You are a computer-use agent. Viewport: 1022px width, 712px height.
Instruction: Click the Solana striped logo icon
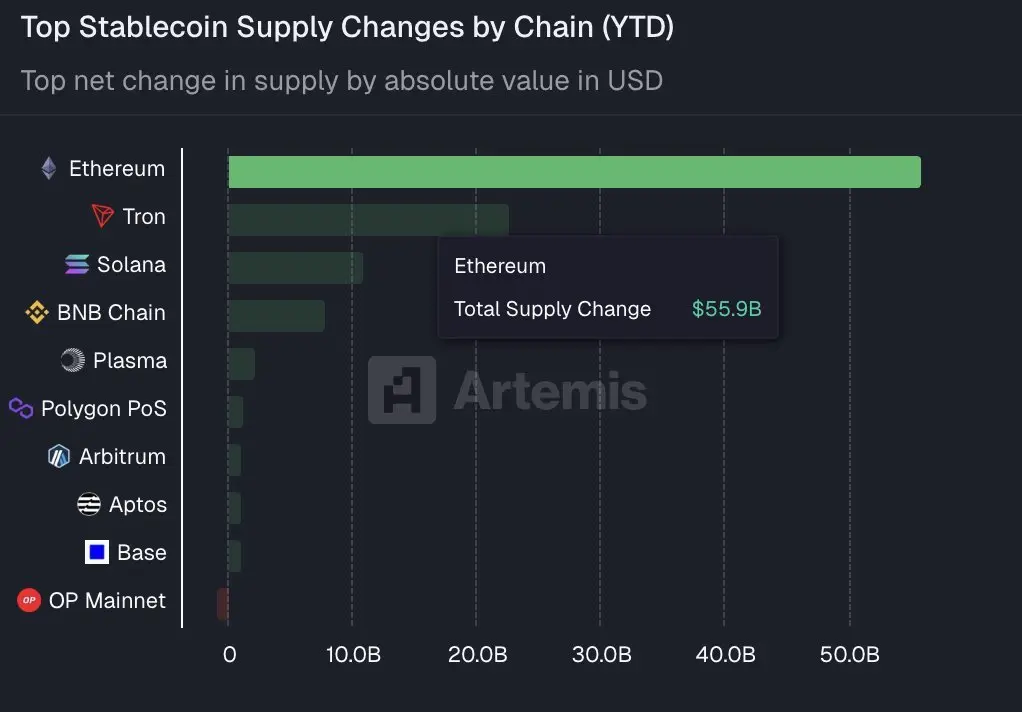tap(77, 264)
